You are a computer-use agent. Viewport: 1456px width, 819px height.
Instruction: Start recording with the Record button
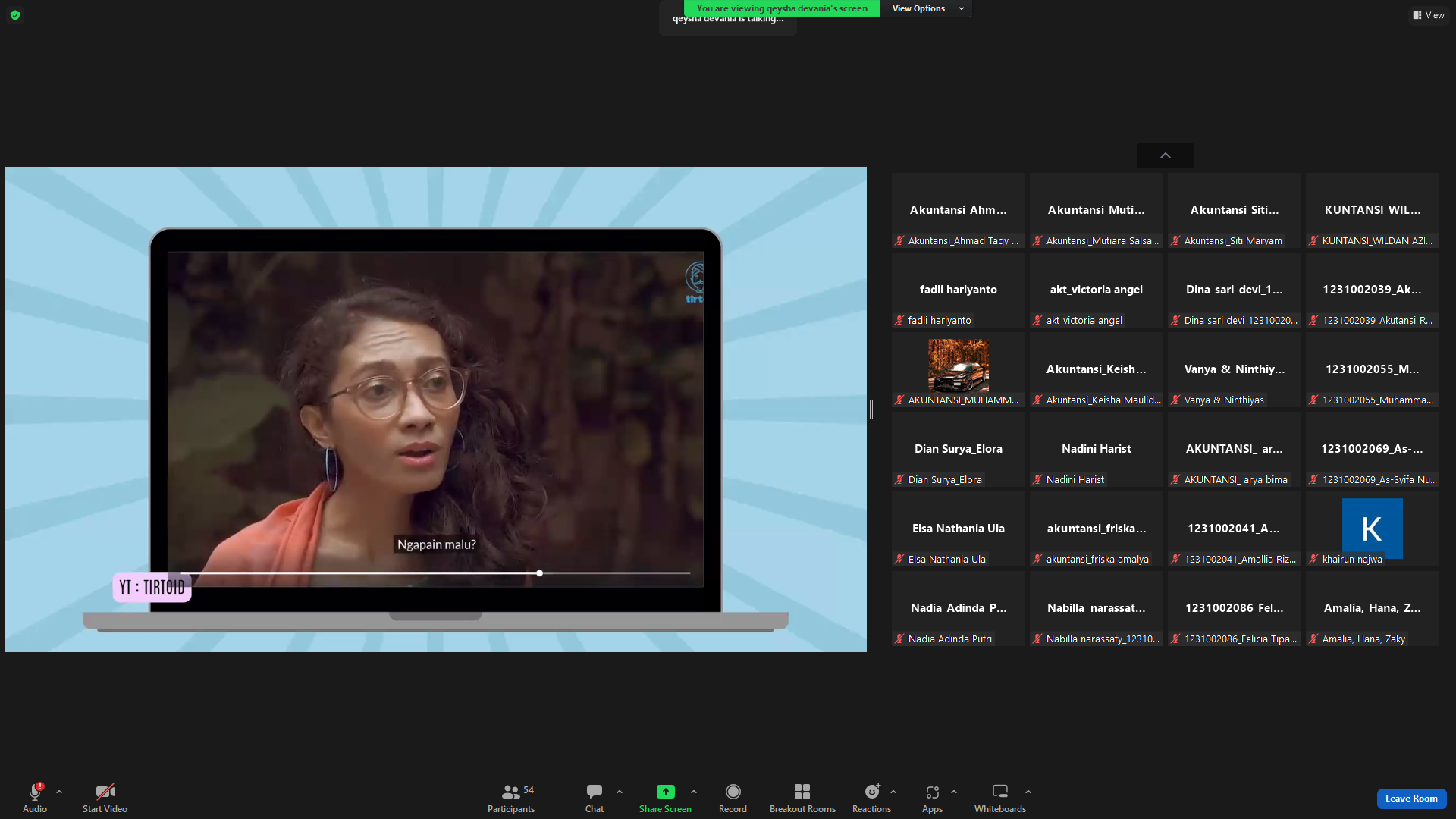(733, 798)
